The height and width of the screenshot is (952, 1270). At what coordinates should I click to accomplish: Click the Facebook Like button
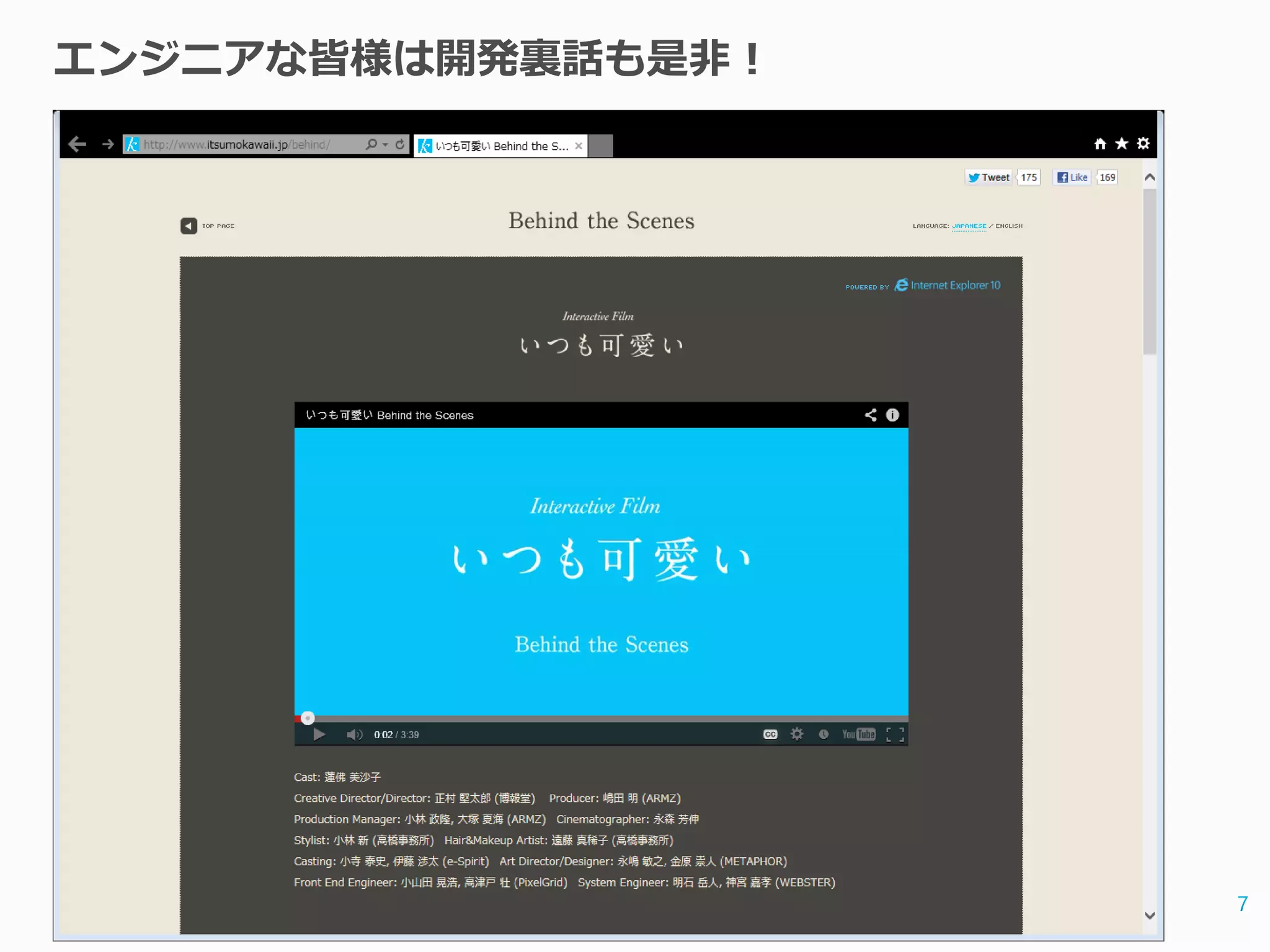tap(1072, 177)
